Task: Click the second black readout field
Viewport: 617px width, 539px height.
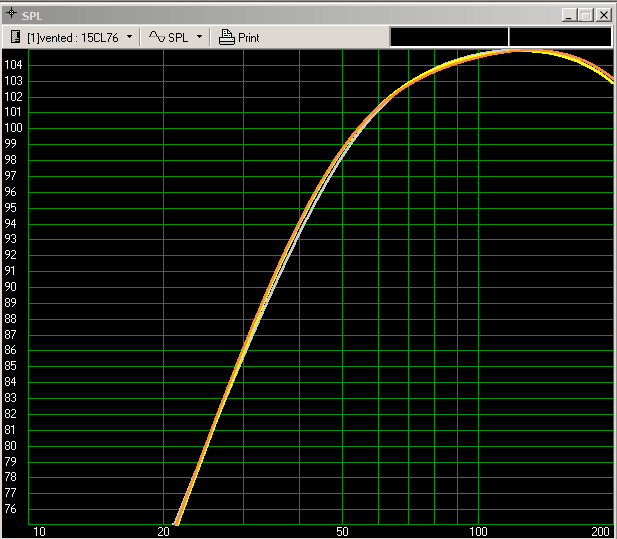Action: [560, 37]
